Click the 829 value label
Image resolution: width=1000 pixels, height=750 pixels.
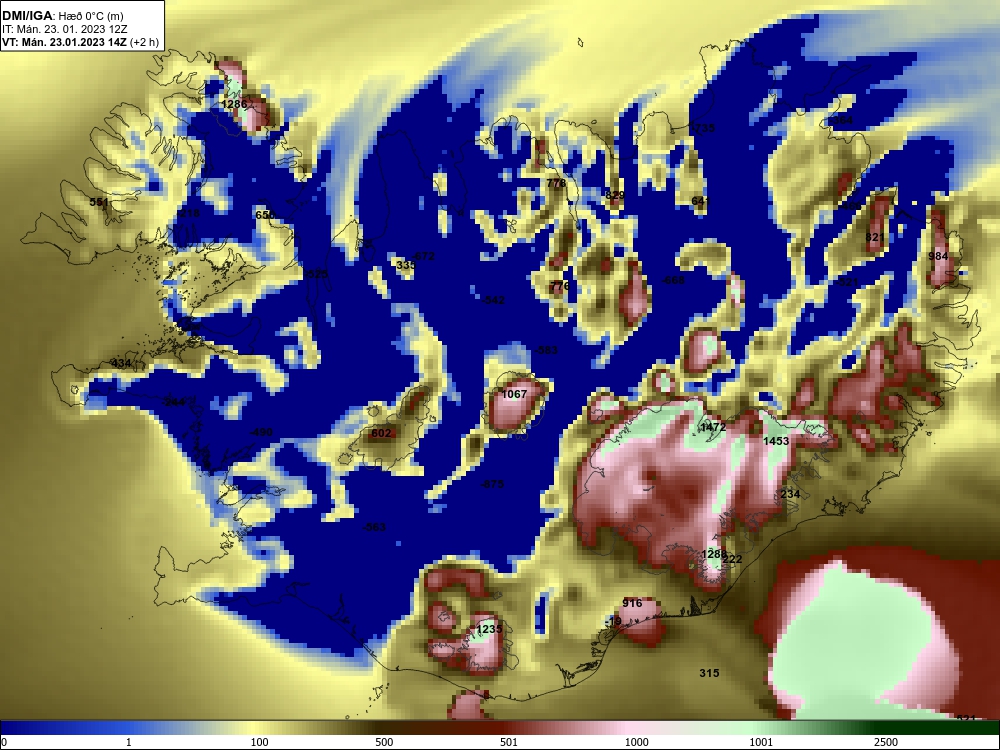point(615,195)
